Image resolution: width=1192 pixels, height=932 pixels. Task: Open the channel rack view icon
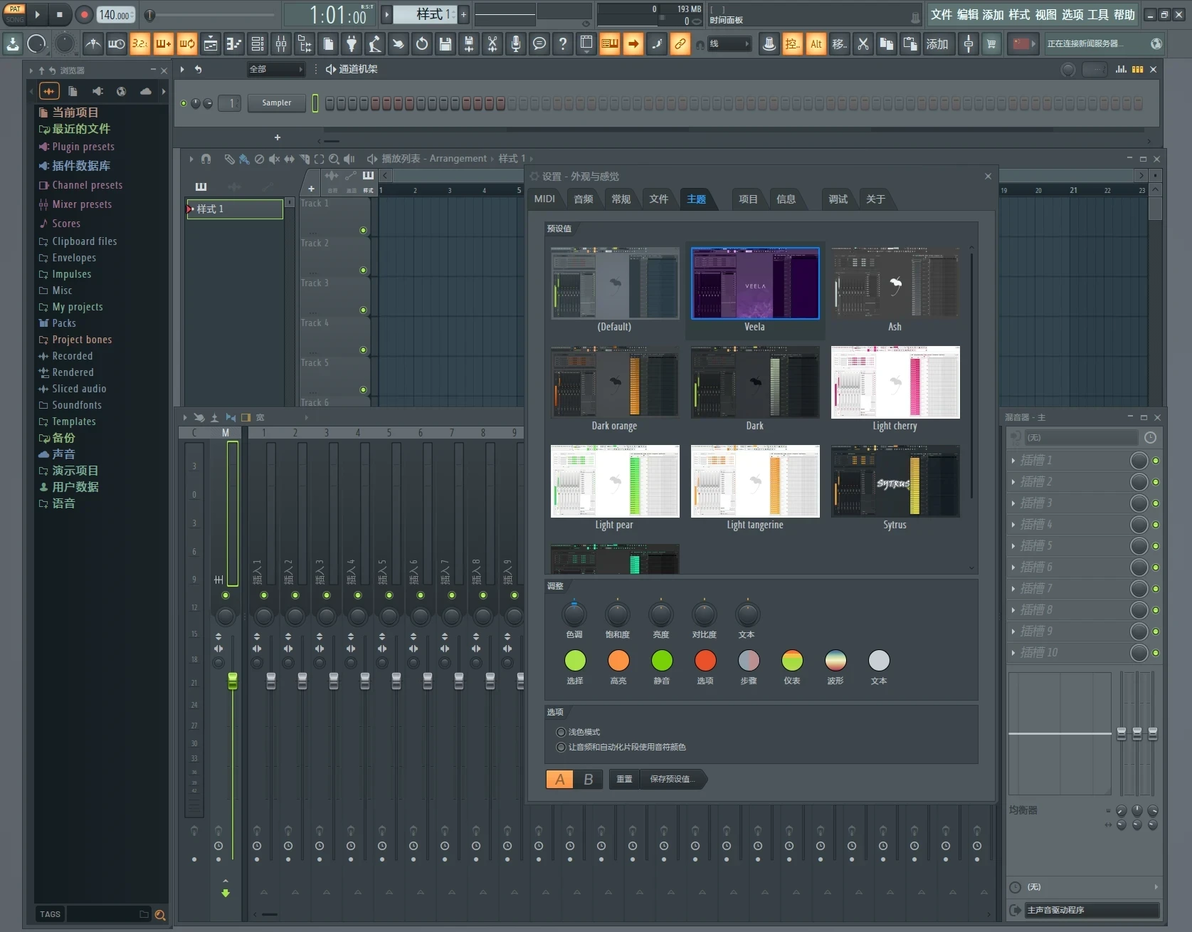(258, 44)
